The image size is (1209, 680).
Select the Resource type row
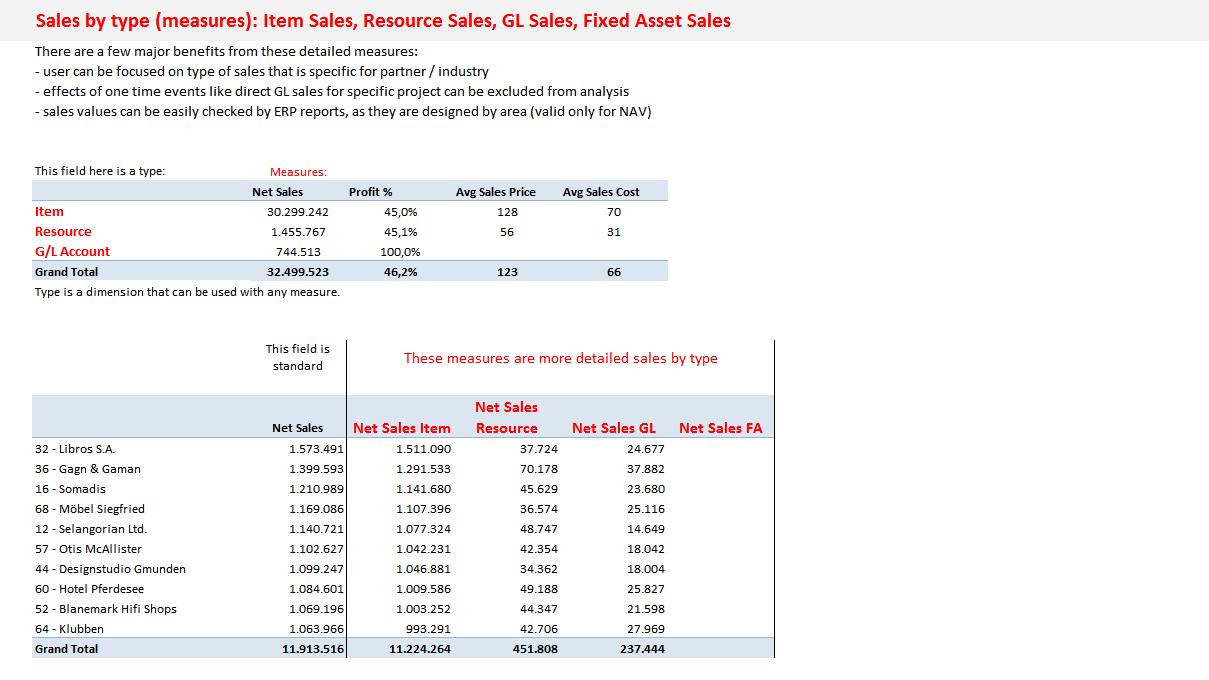(63, 232)
